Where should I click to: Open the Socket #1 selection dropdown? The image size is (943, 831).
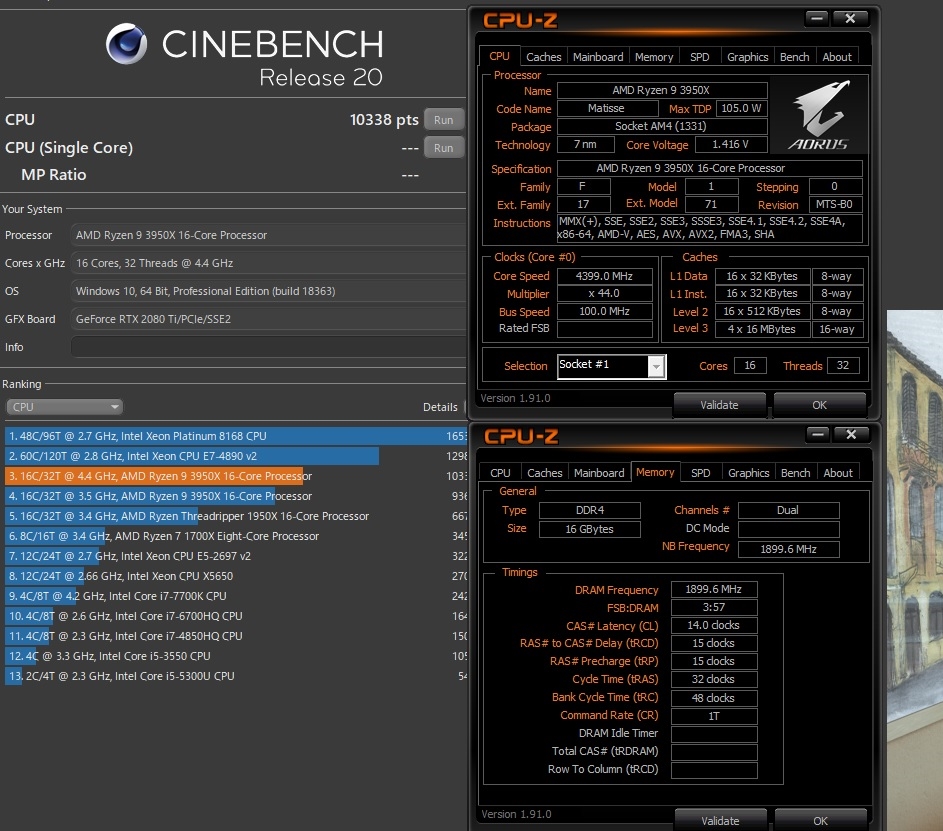point(612,366)
